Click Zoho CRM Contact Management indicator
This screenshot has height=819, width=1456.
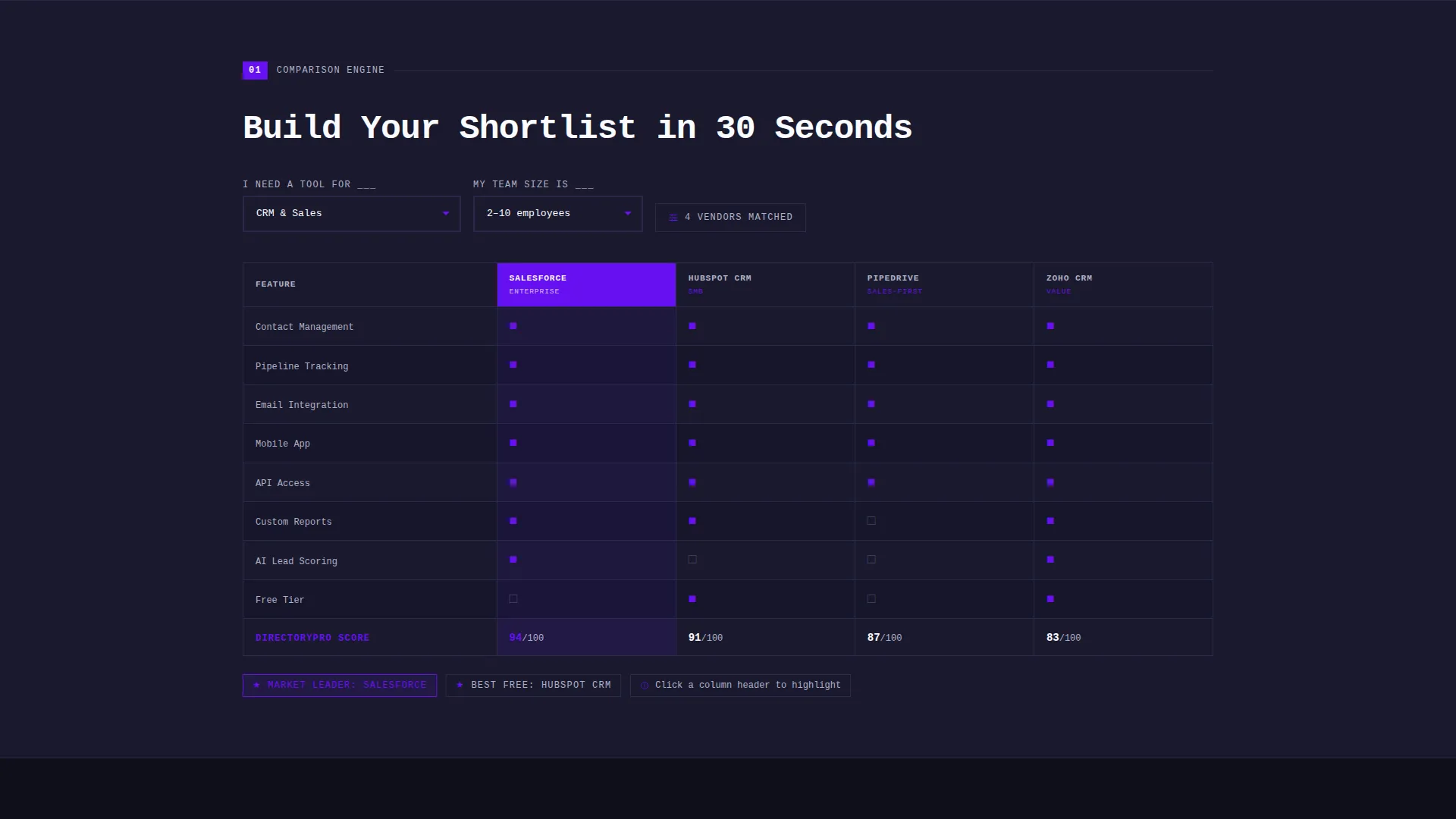[x=1050, y=326]
